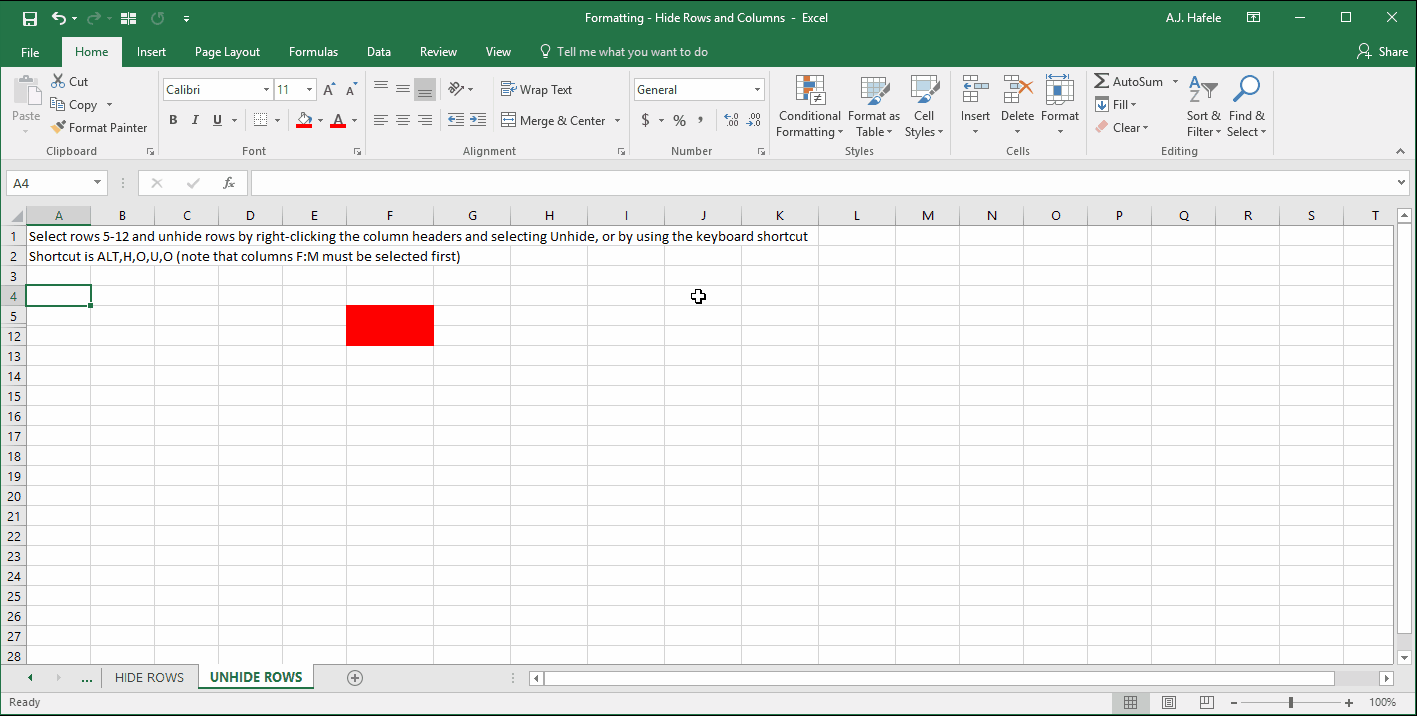The height and width of the screenshot is (716, 1417).
Task: Open Cell Styles
Action: (924, 106)
